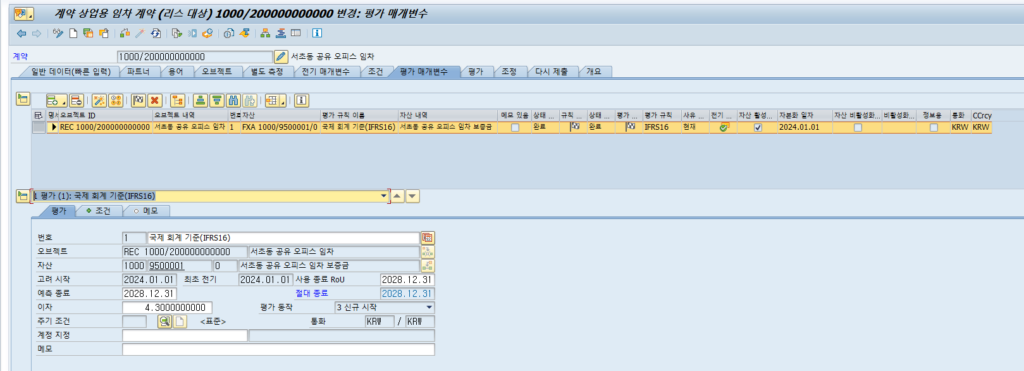Screen dimensions: 1024x371
Task: Click the hierarchy structure icon in top toolbar
Action: coord(265,33)
